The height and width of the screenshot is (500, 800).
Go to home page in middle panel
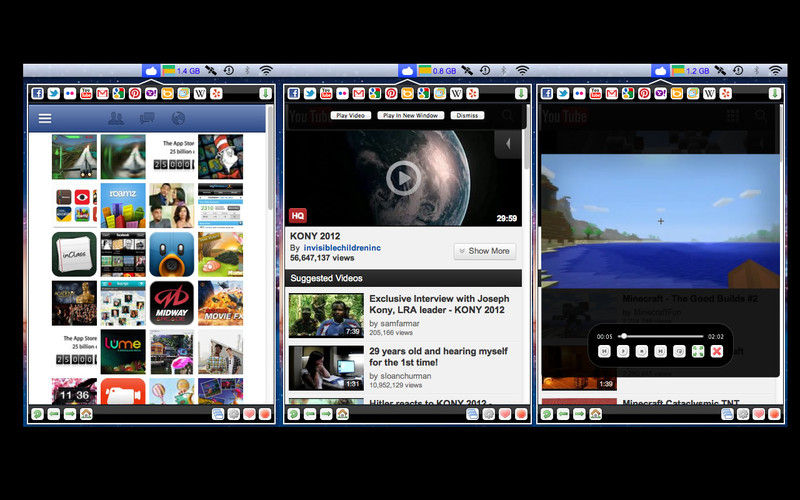coord(342,414)
